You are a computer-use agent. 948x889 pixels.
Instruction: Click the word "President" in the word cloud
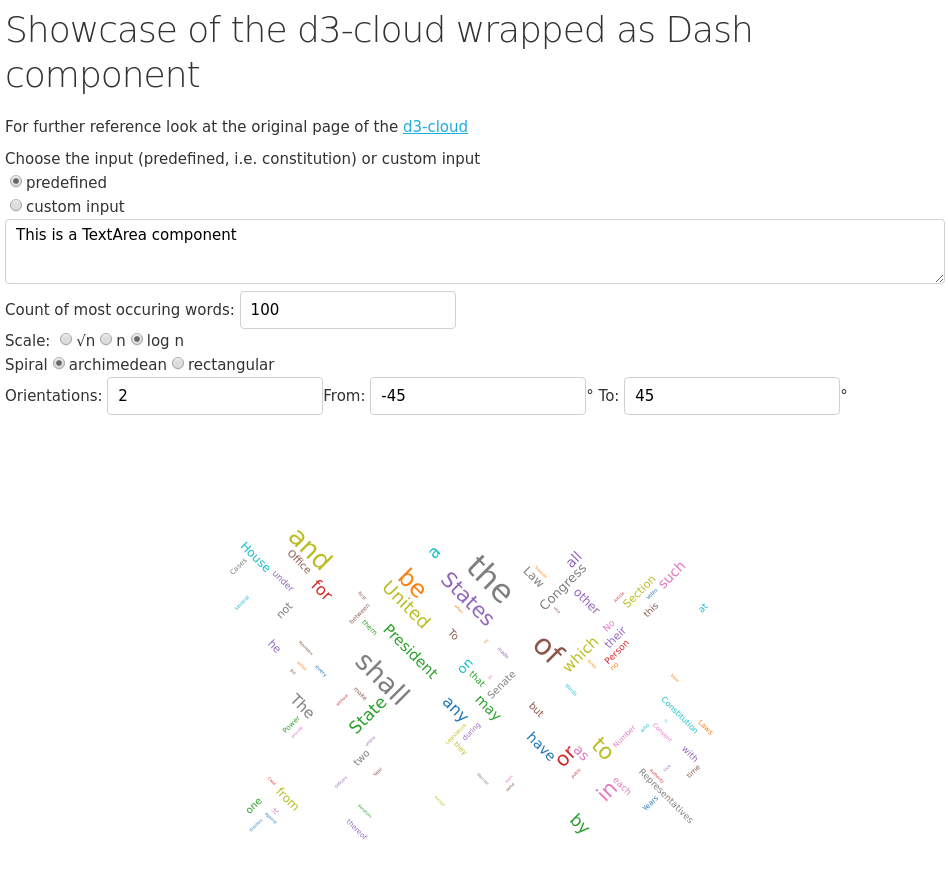(x=410, y=651)
